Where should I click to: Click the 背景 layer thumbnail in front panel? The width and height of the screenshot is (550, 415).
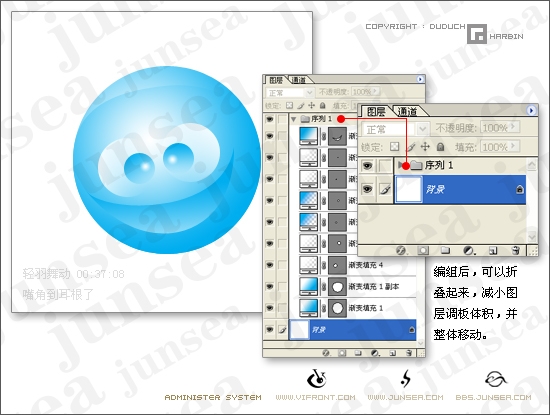(x=409, y=189)
